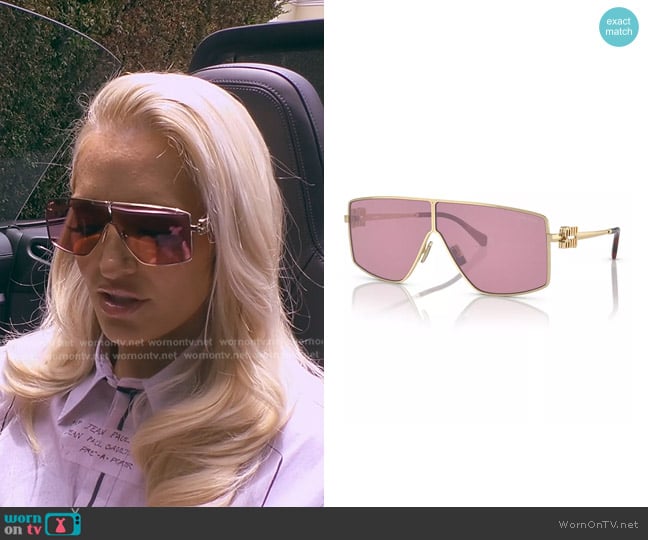
Task: Click the WornOnTV.net footer text
Action: (x=598, y=524)
